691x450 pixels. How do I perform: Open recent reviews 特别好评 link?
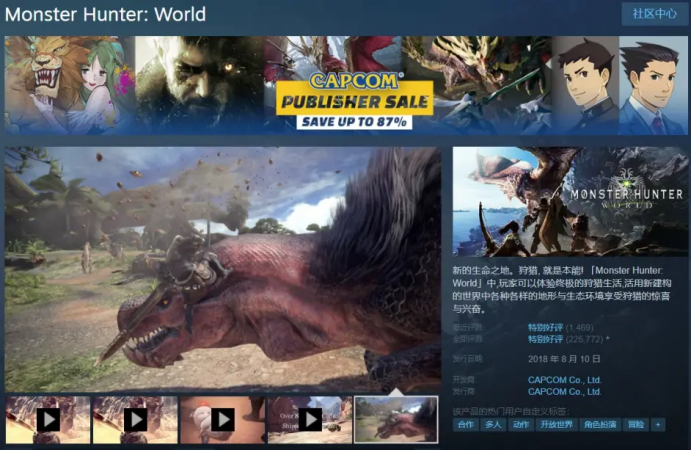(x=545, y=328)
